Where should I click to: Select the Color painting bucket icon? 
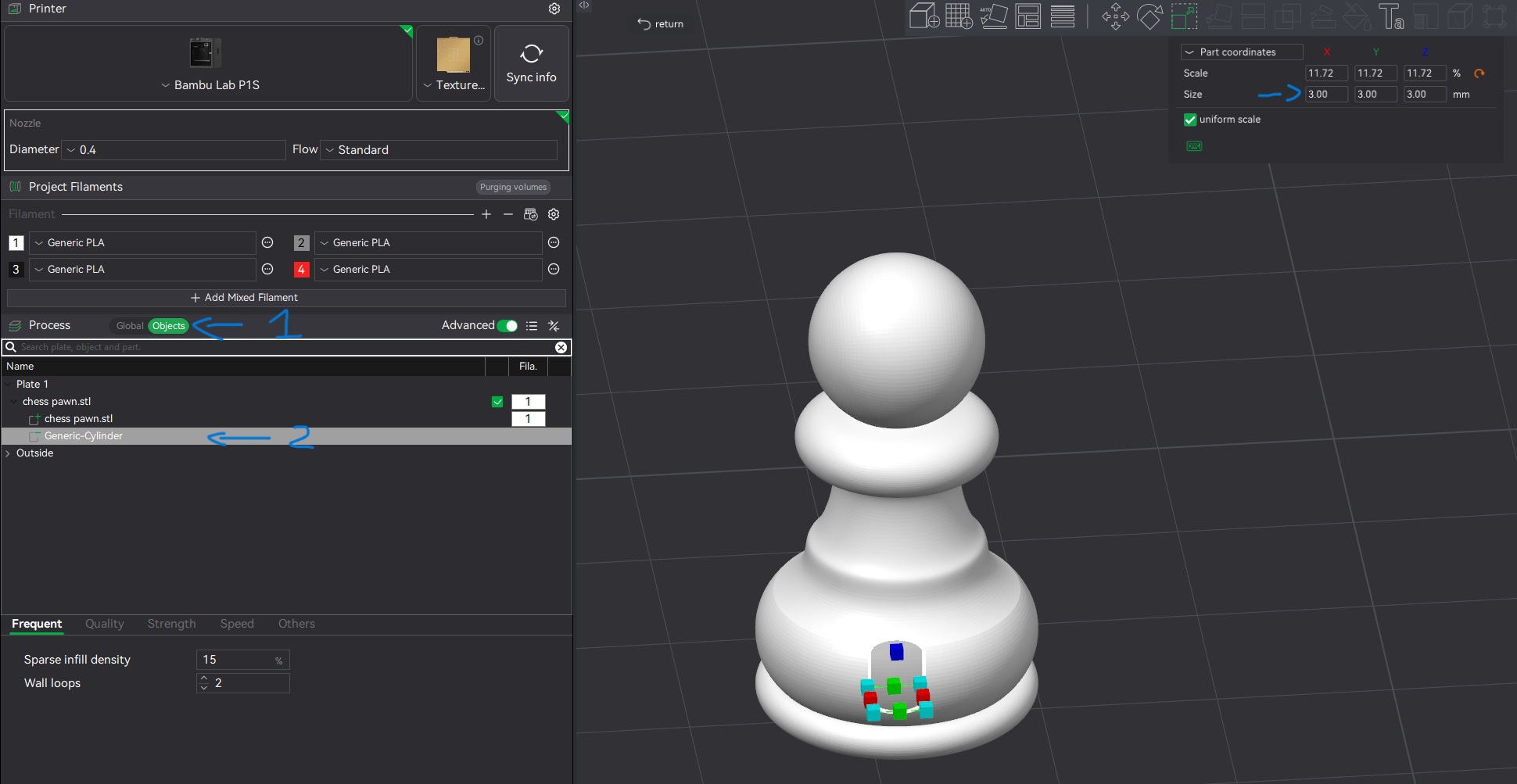click(1357, 16)
